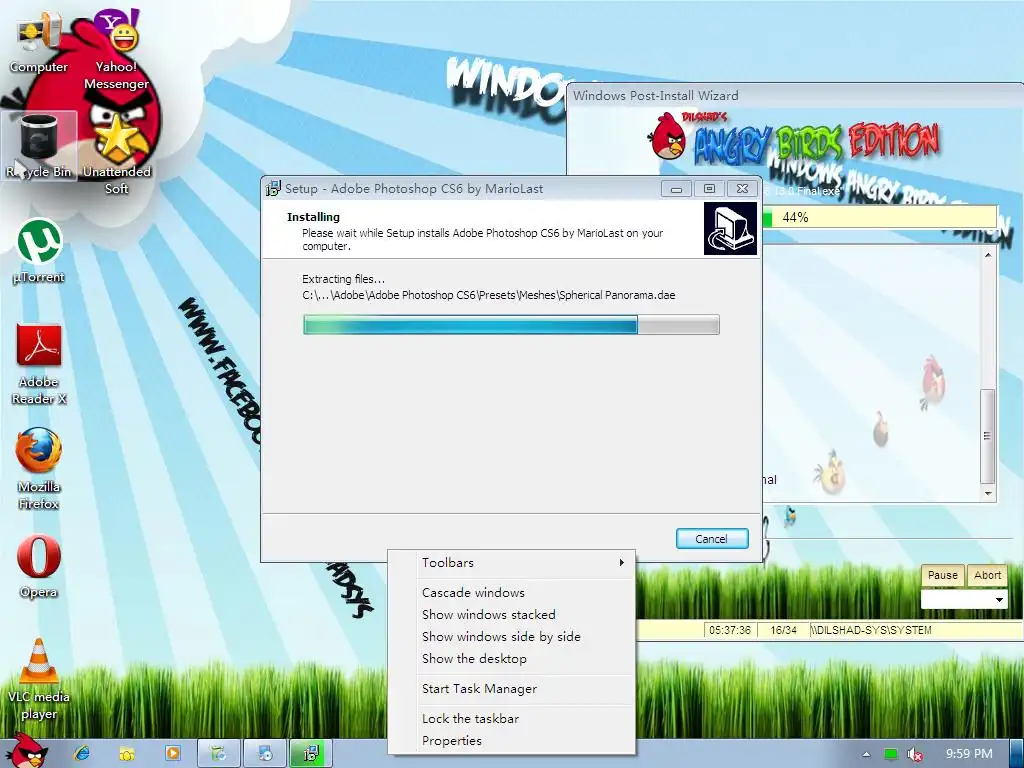Open the Opera browser shortcut

pyautogui.click(x=39, y=567)
